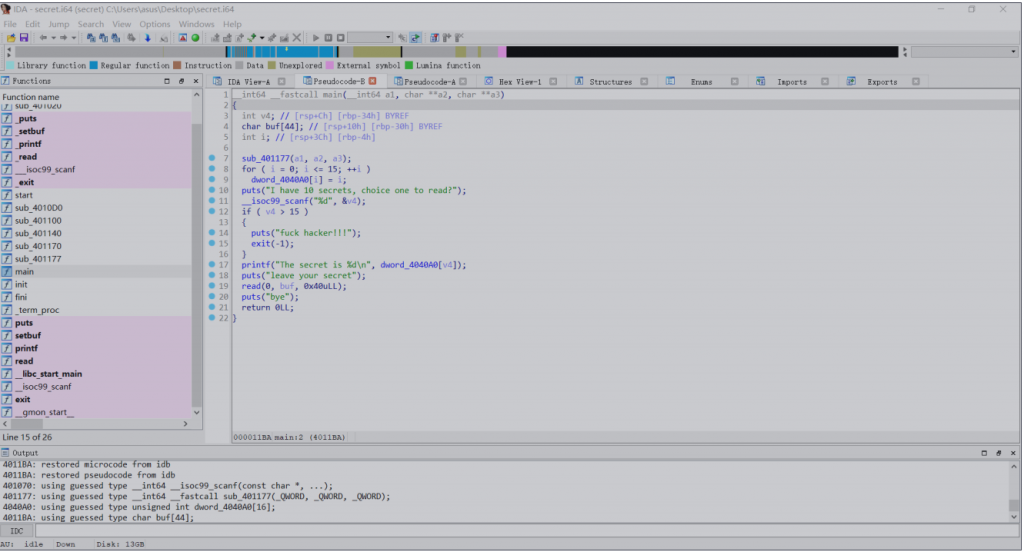Click the highlighted green refresh toolbar icon
The height and width of the screenshot is (552, 1024).
(415, 38)
